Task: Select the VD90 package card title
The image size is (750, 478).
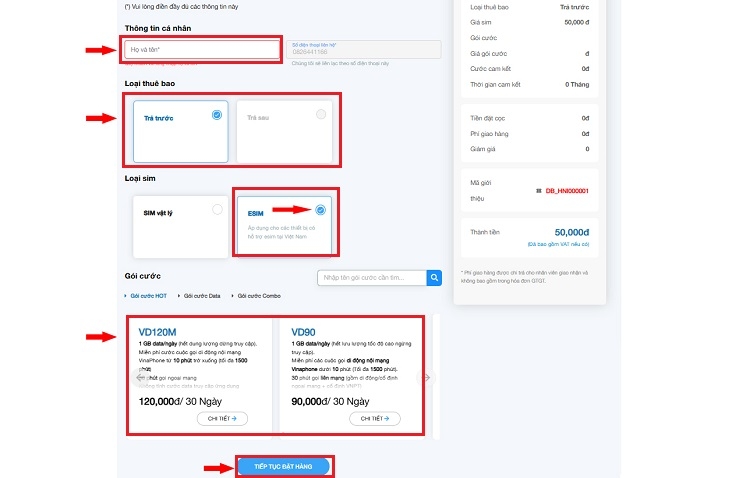Action: tap(304, 330)
